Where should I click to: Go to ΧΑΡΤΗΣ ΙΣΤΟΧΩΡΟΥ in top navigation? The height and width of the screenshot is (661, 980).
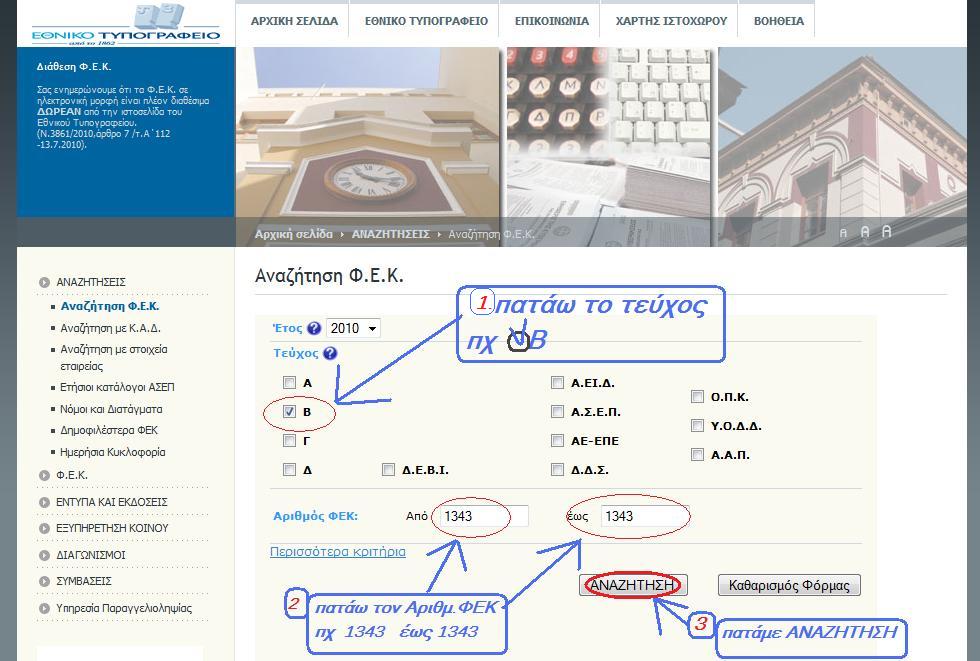tap(671, 20)
